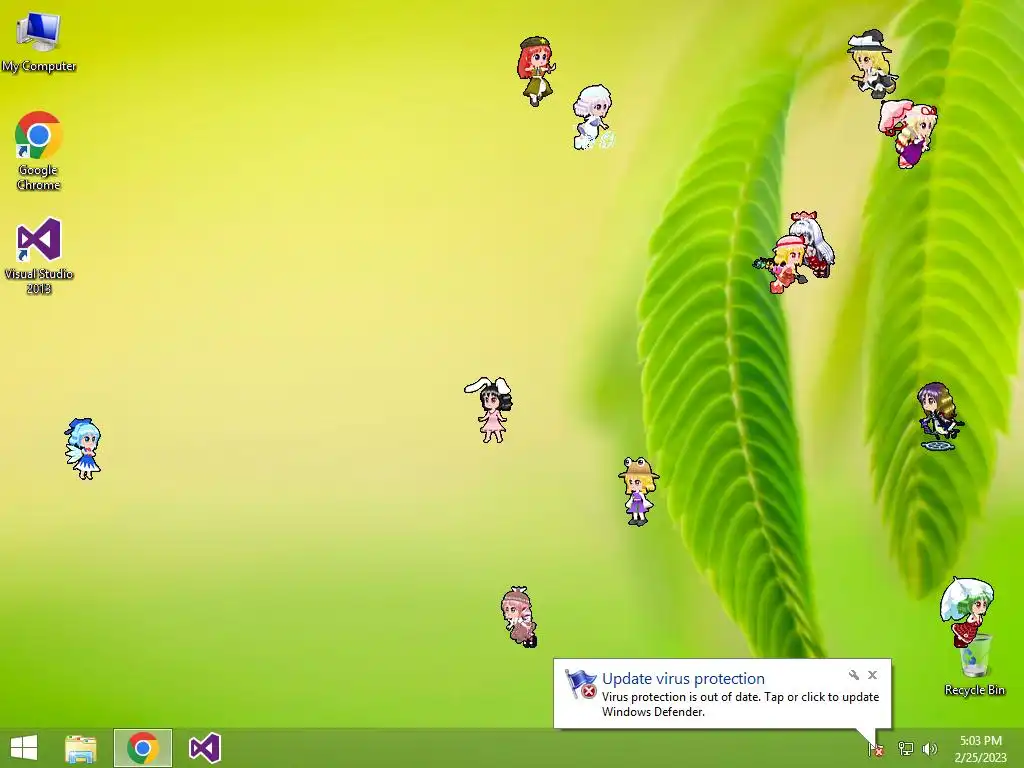Click the bunny-eared girl in pink dress

pyautogui.click(x=489, y=409)
